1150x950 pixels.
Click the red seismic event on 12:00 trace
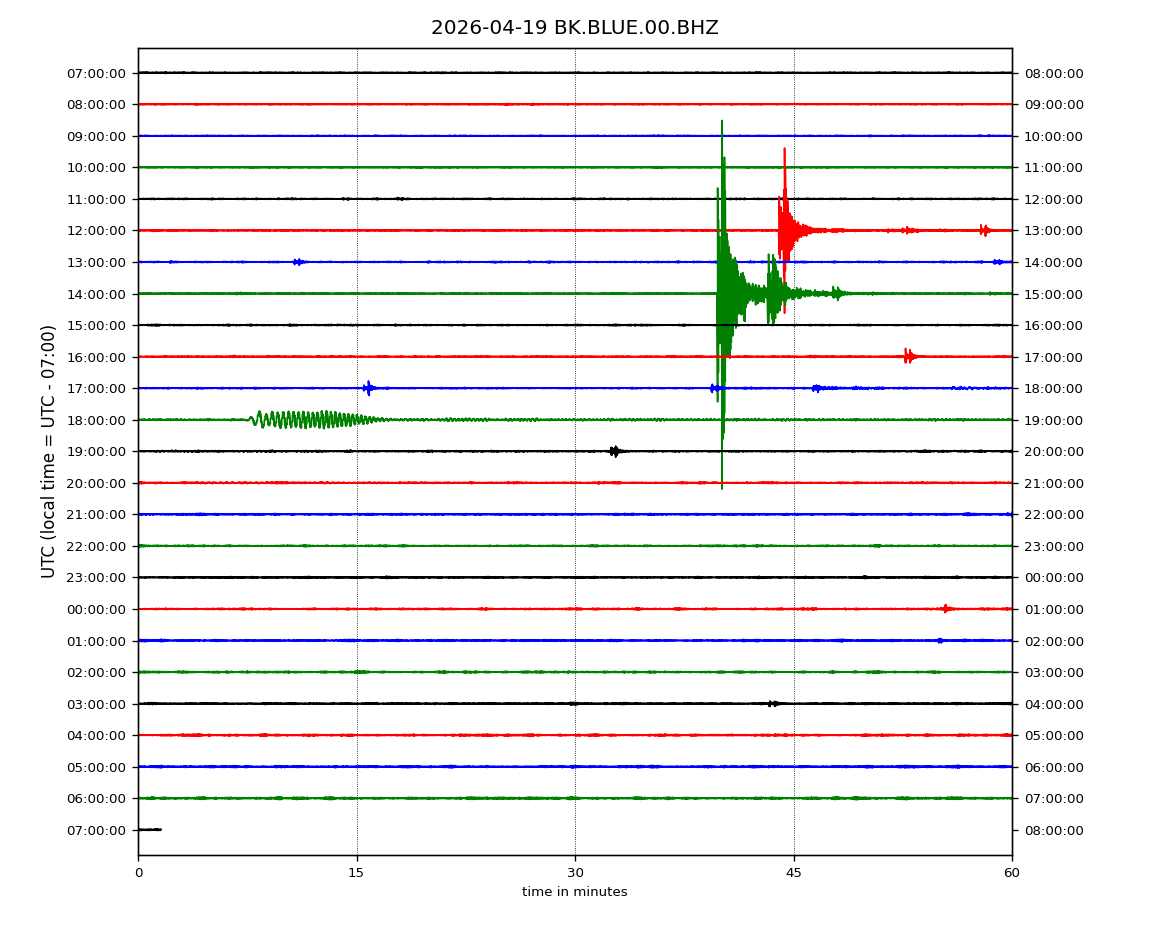point(786,230)
